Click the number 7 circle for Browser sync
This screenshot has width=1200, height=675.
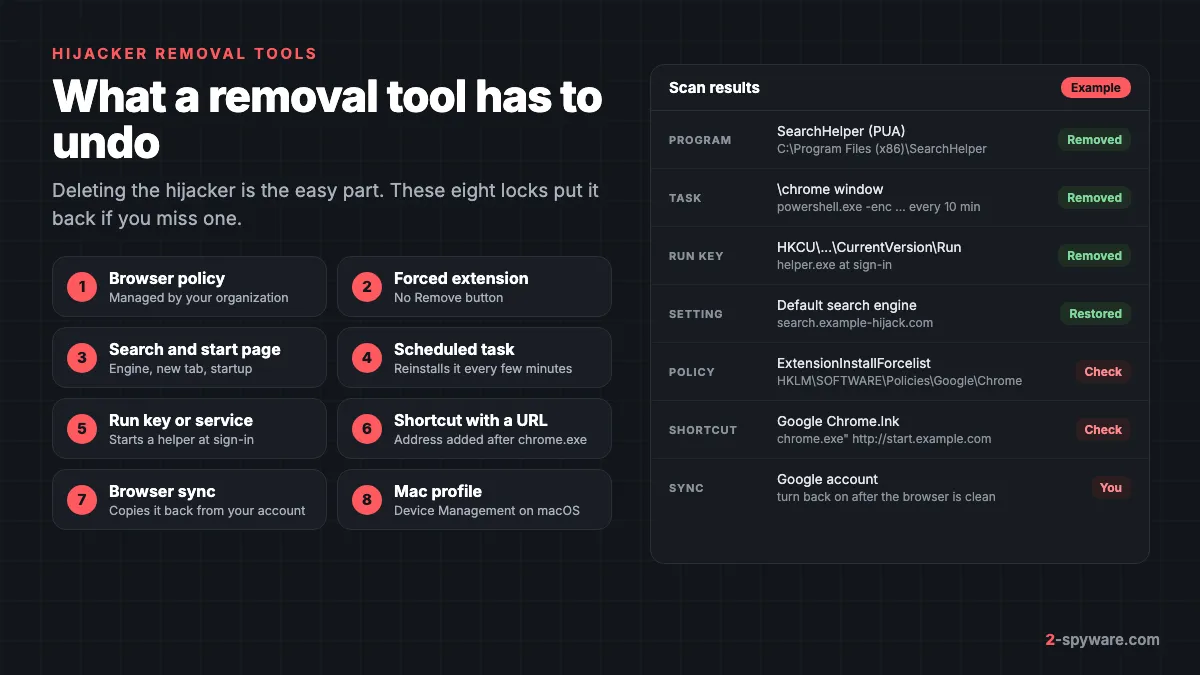coord(82,500)
